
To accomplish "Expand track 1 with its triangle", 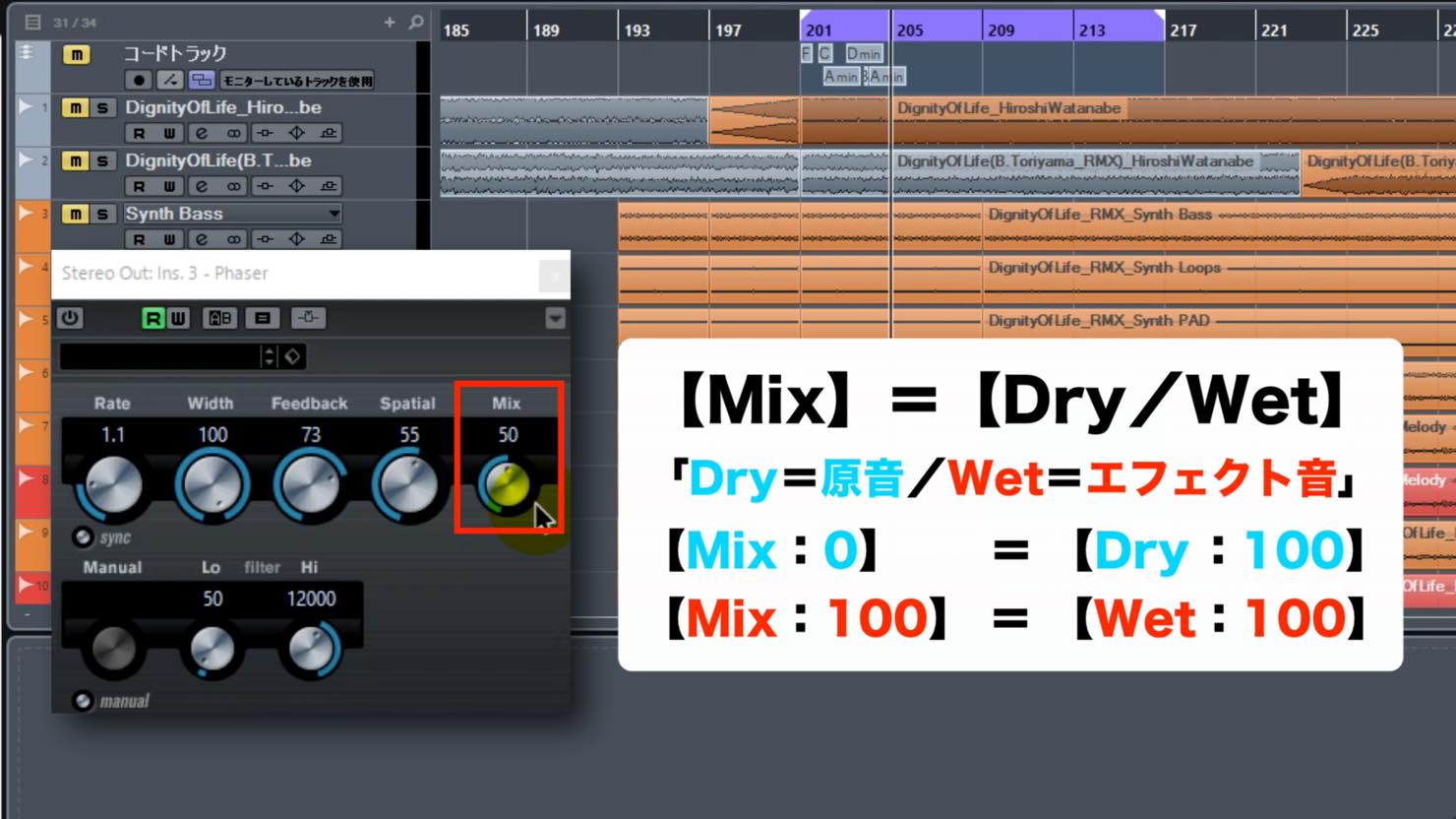I will point(27,105).
